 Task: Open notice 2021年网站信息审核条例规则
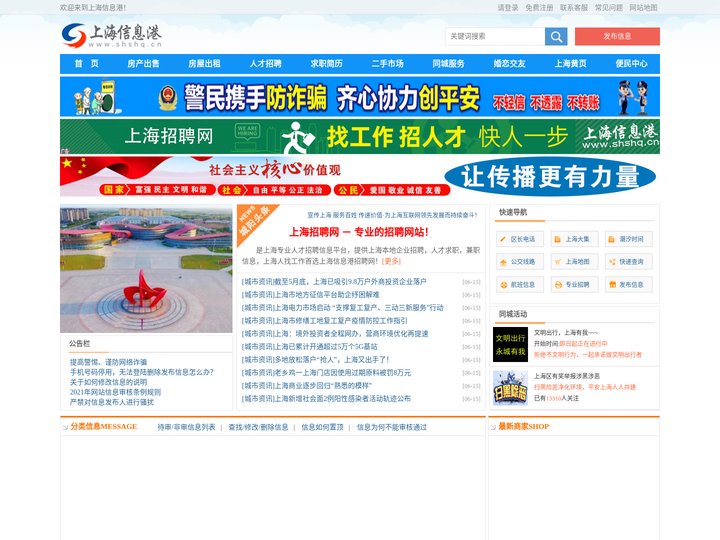coord(115,392)
